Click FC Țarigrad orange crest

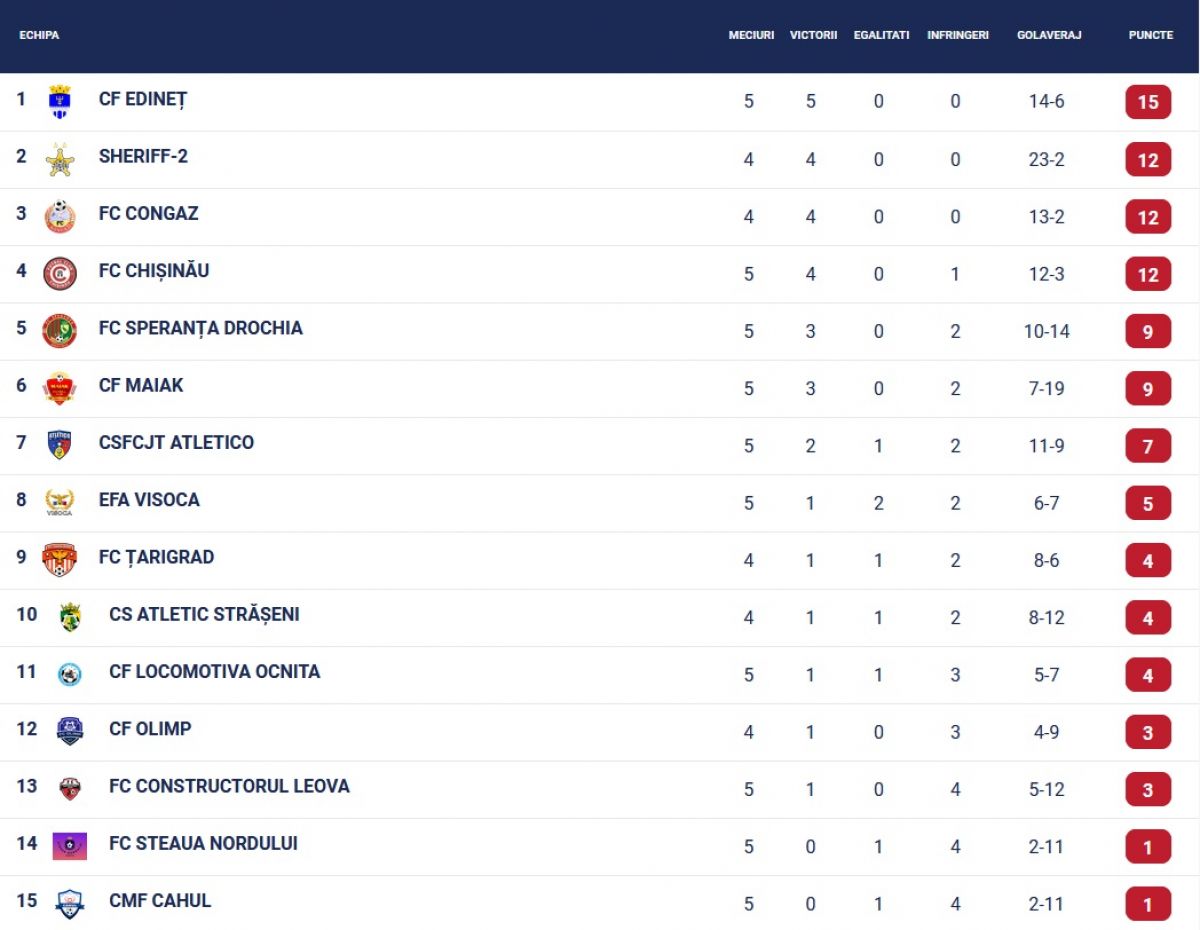coord(60,560)
